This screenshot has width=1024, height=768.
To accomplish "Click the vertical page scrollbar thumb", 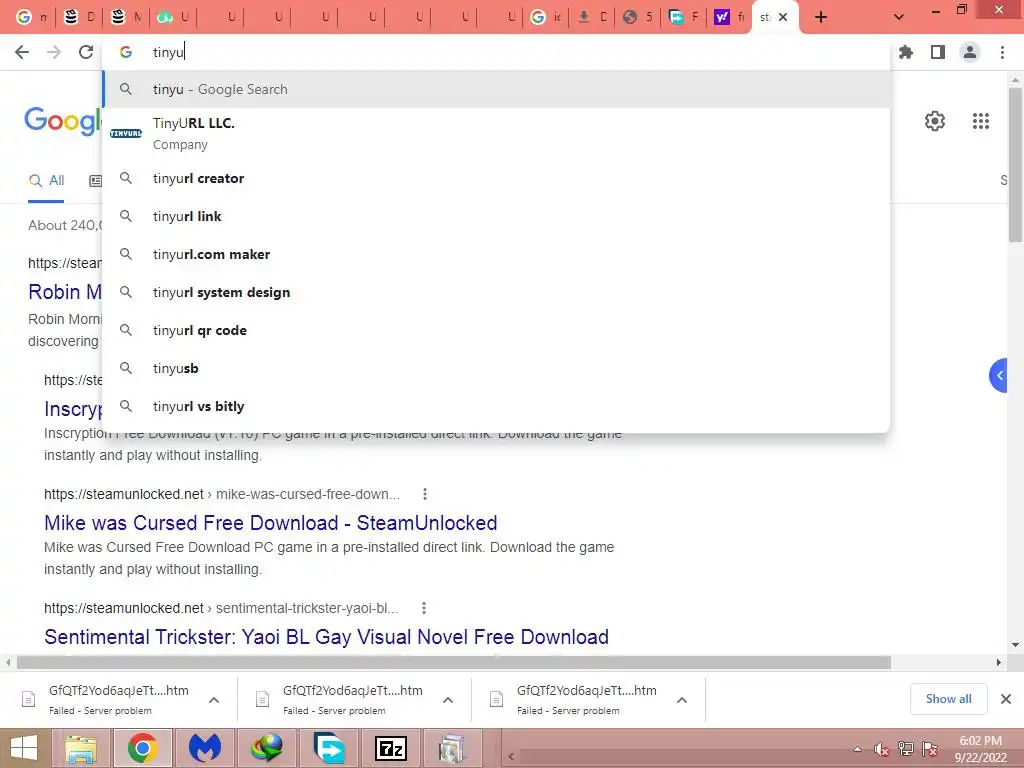I will pyautogui.click(x=1016, y=163).
